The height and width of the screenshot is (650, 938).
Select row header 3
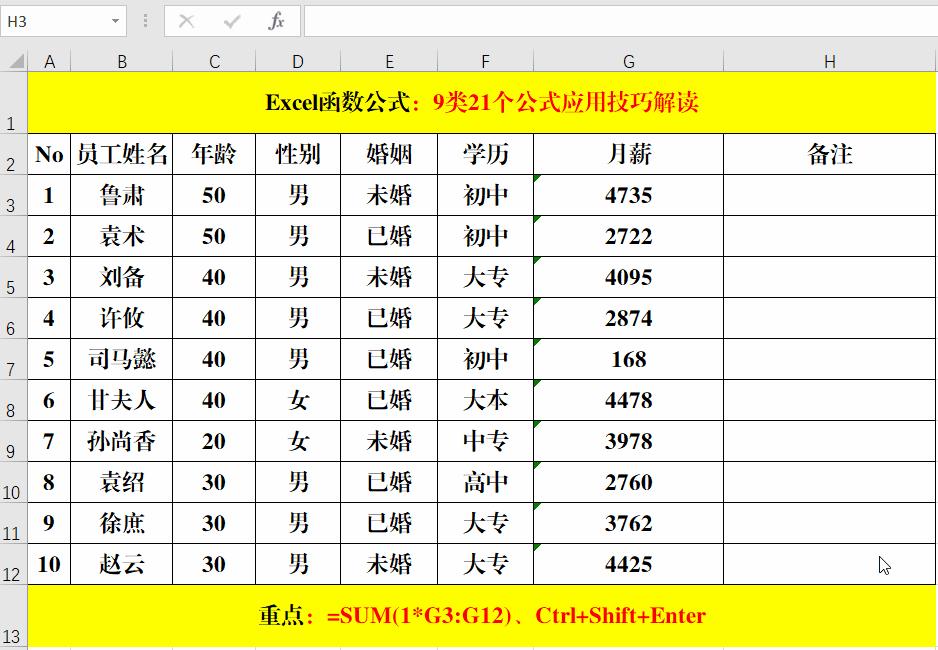(x=13, y=195)
